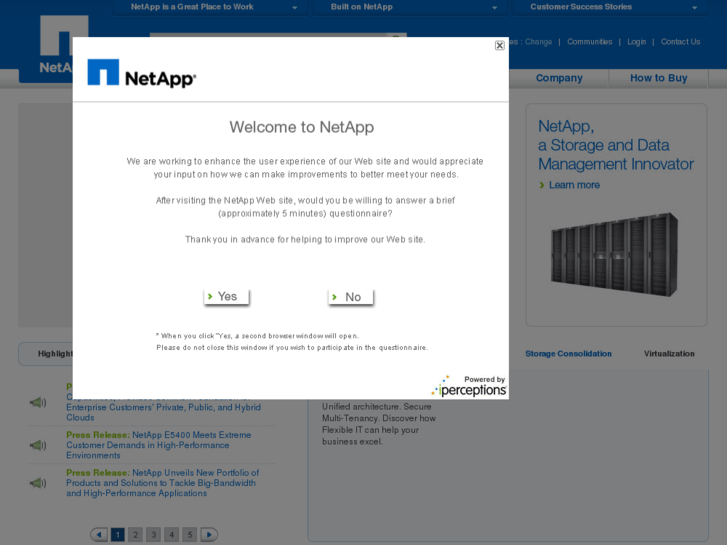Open the How to Buy menu tab
Viewport: 727px width, 545px height.
point(658,78)
